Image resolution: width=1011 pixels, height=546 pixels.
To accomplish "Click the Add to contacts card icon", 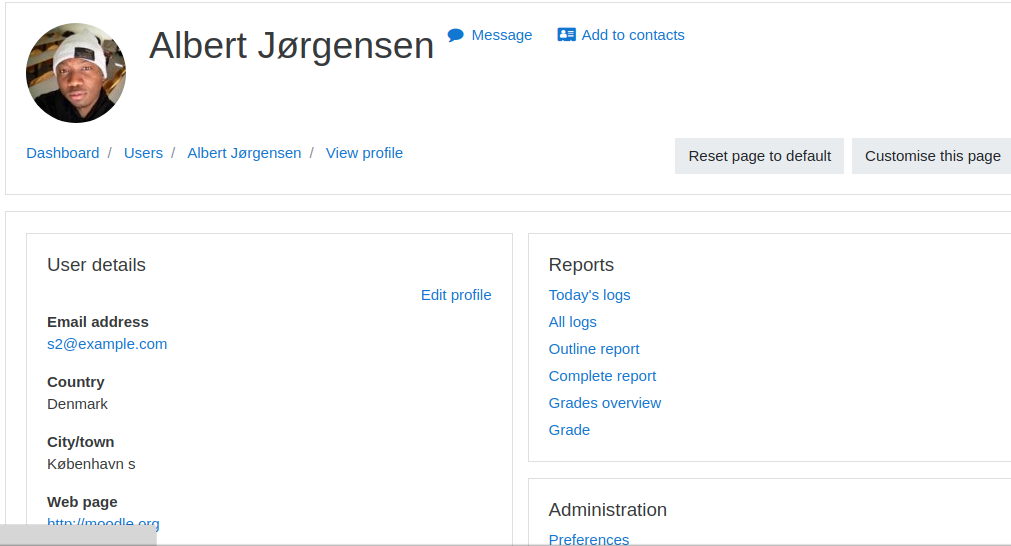I will click(567, 35).
